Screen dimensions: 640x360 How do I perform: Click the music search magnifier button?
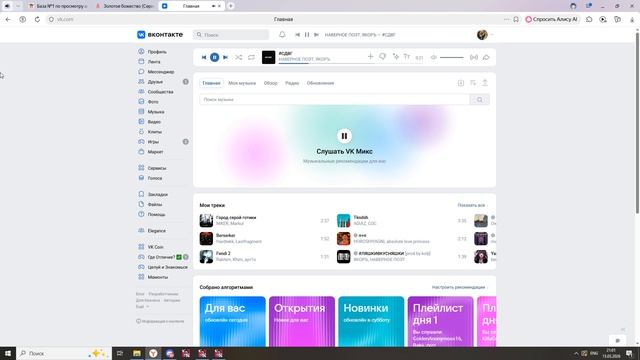(x=480, y=100)
